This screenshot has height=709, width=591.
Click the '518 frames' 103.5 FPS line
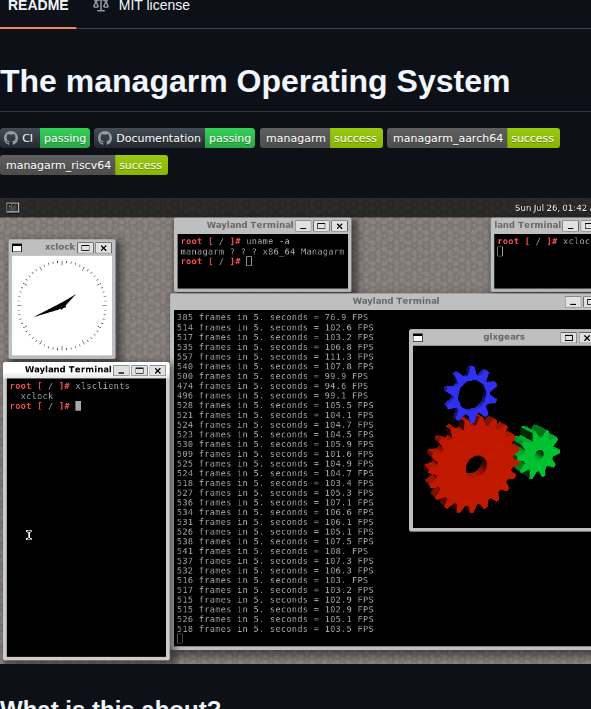pos(275,629)
